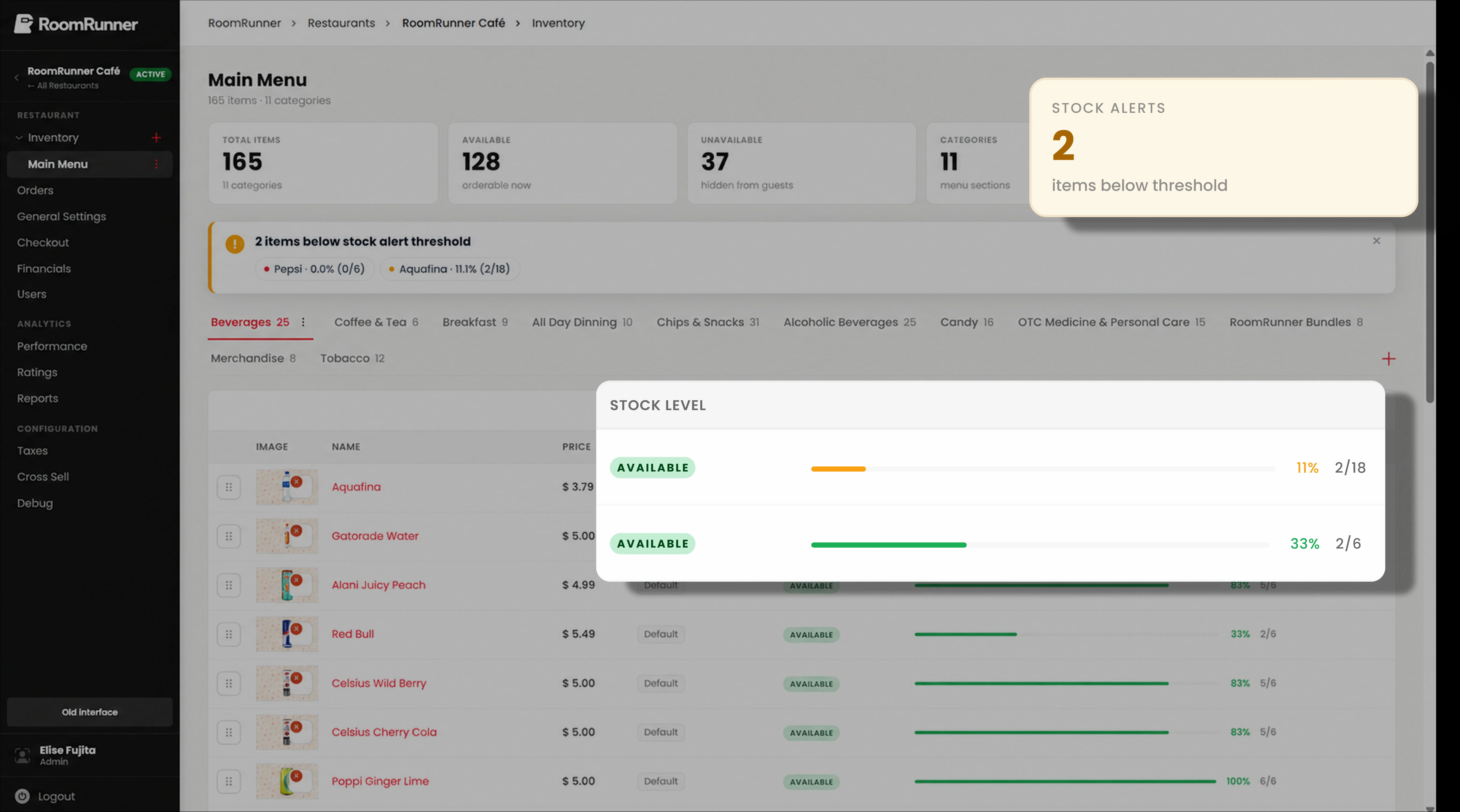Click back arrow beside RoomRunner Café
The height and width of the screenshot is (812, 1460).
tap(16, 78)
